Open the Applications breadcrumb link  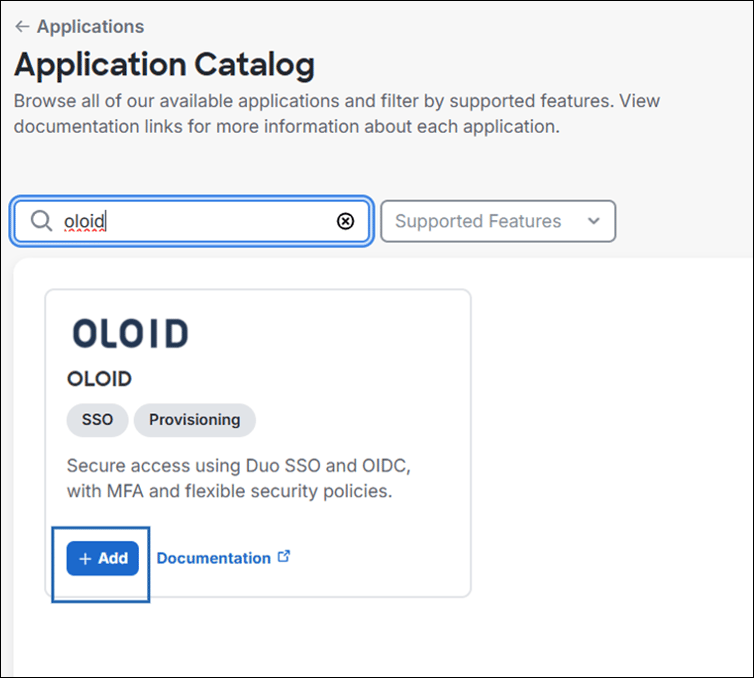pyautogui.click(x=90, y=26)
